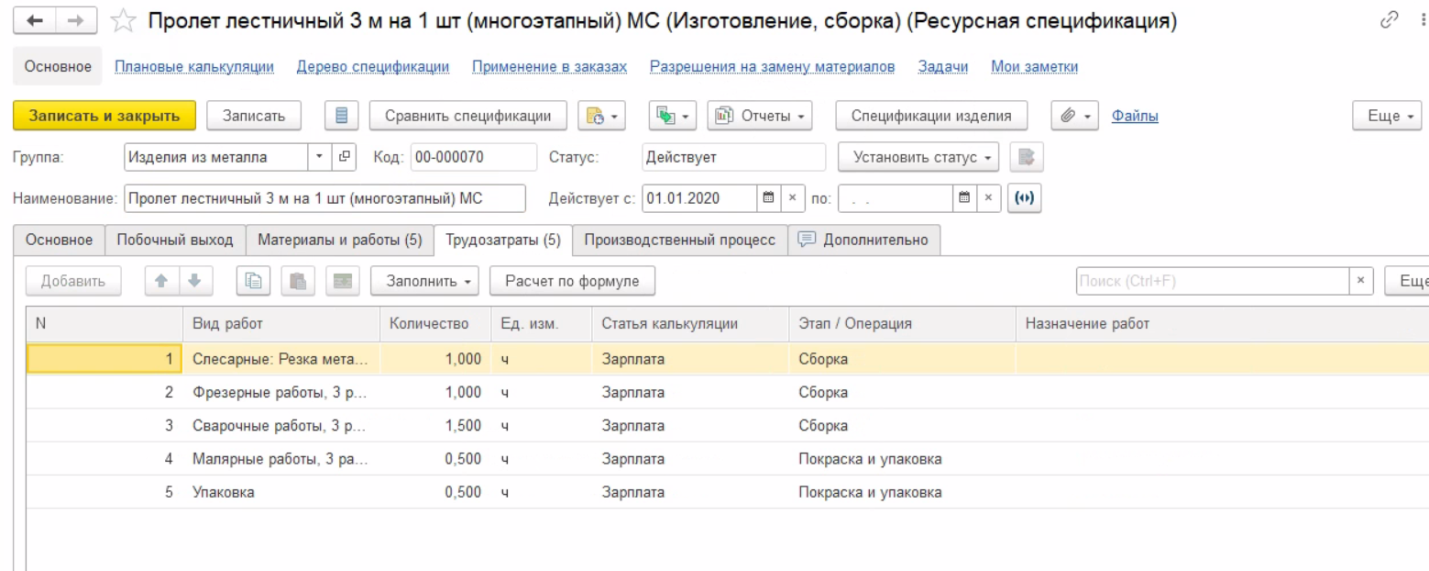This screenshot has width=1429, height=571.
Task: Copy the link via chain icon
Action: tap(1389, 20)
